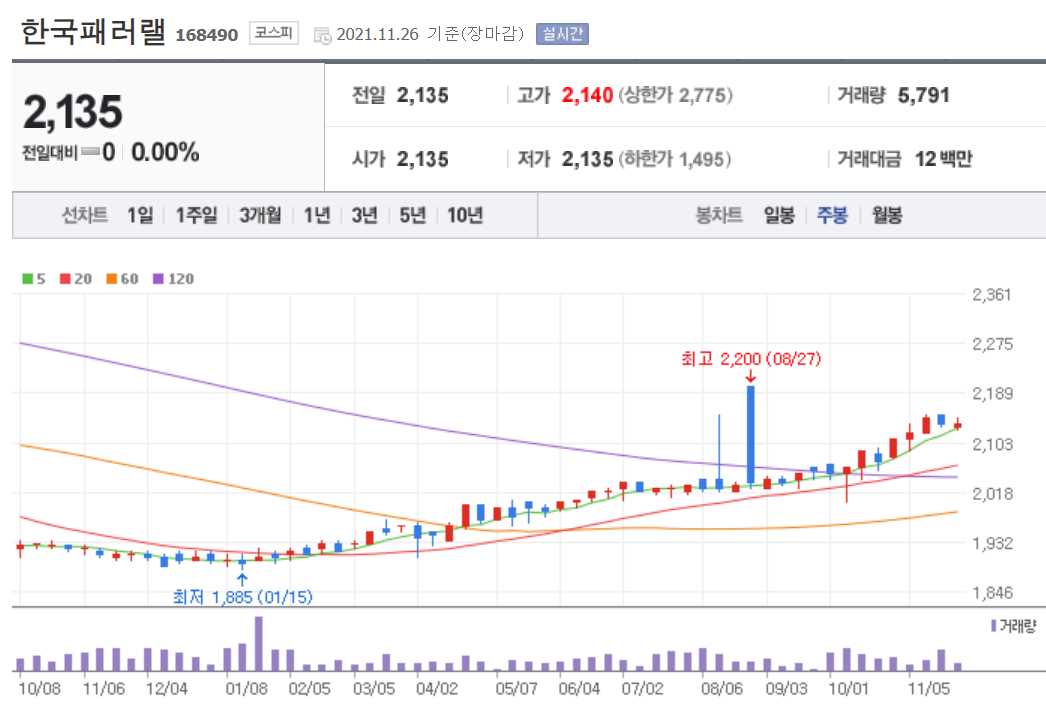Click the 실시간 real-time indicator
The image size is (1046, 707).
(x=563, y=32)
